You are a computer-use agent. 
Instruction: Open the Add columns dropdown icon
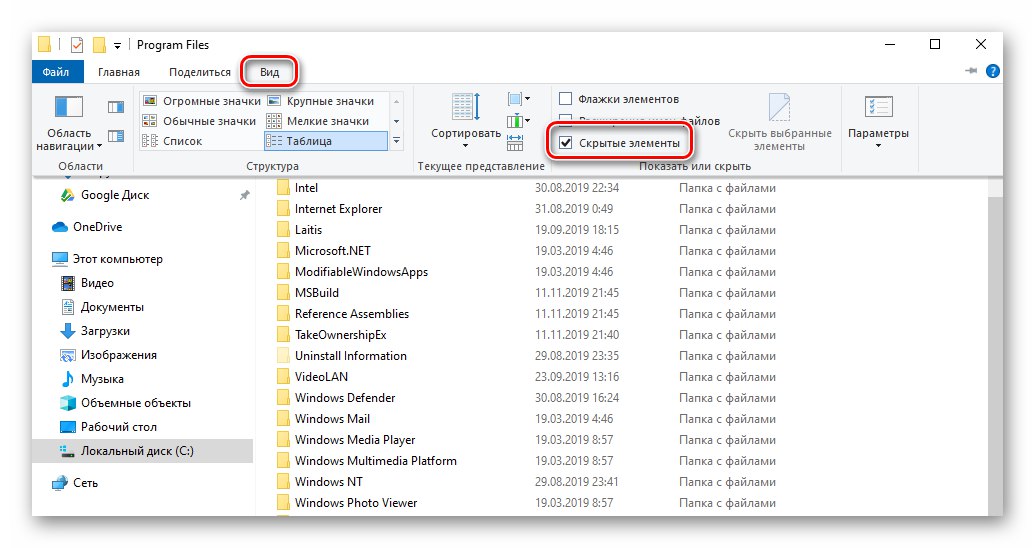(x=518, y=121)
